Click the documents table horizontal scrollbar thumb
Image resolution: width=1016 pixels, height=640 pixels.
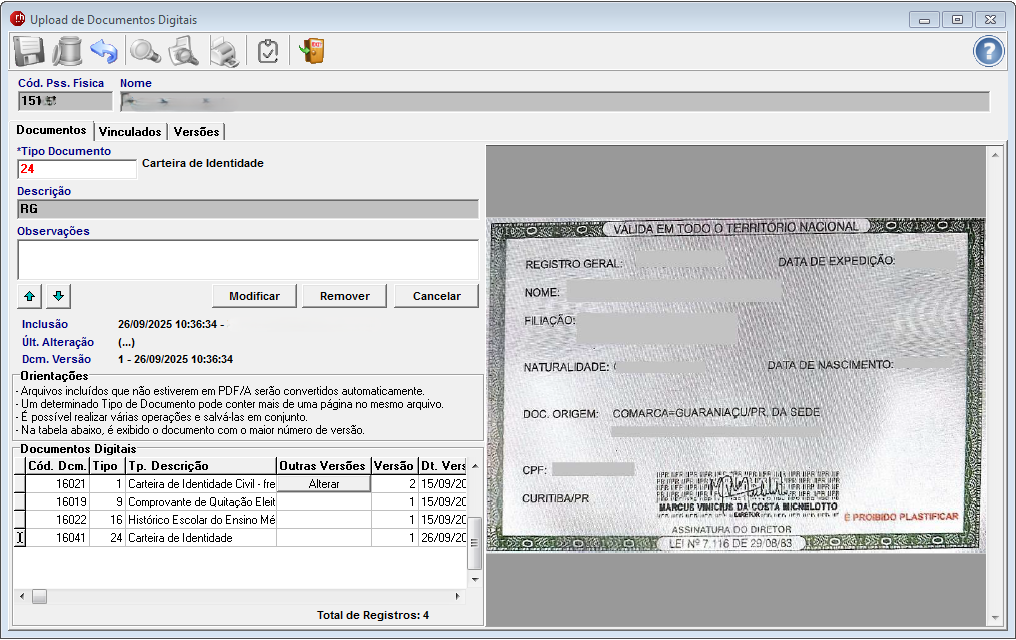[x=39, y=596]
